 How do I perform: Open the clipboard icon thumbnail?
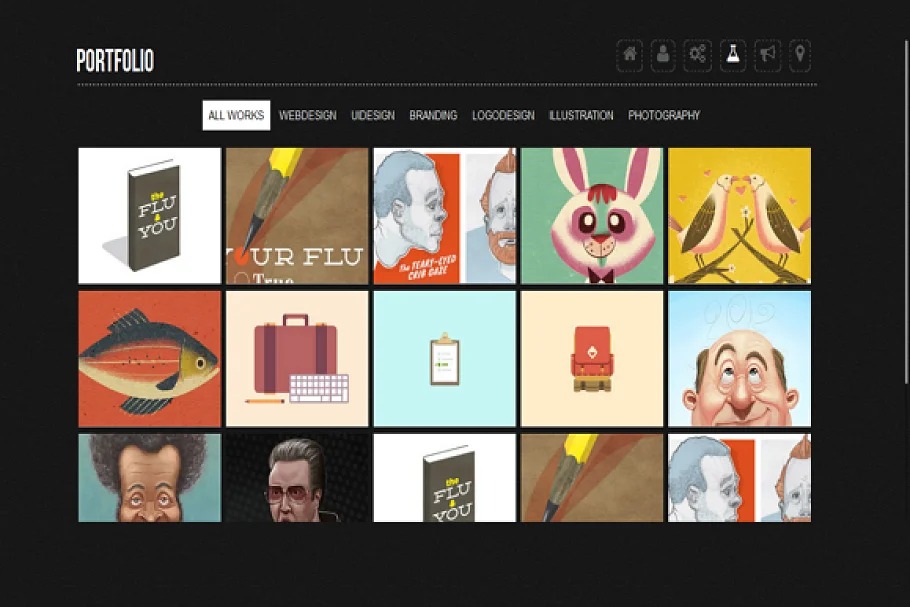click(x=444, y=359)
